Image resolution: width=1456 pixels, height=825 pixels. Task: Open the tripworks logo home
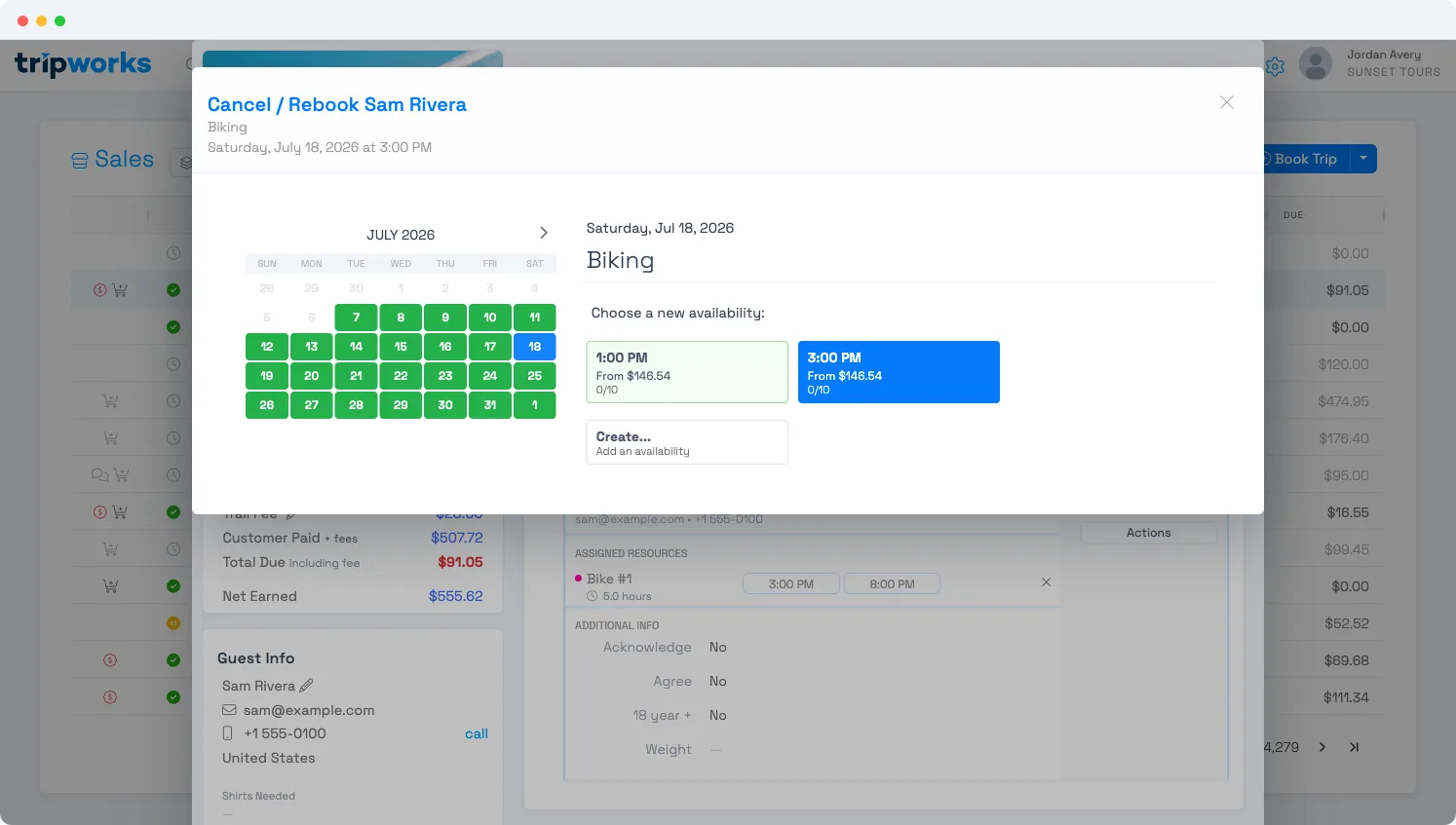83,64
